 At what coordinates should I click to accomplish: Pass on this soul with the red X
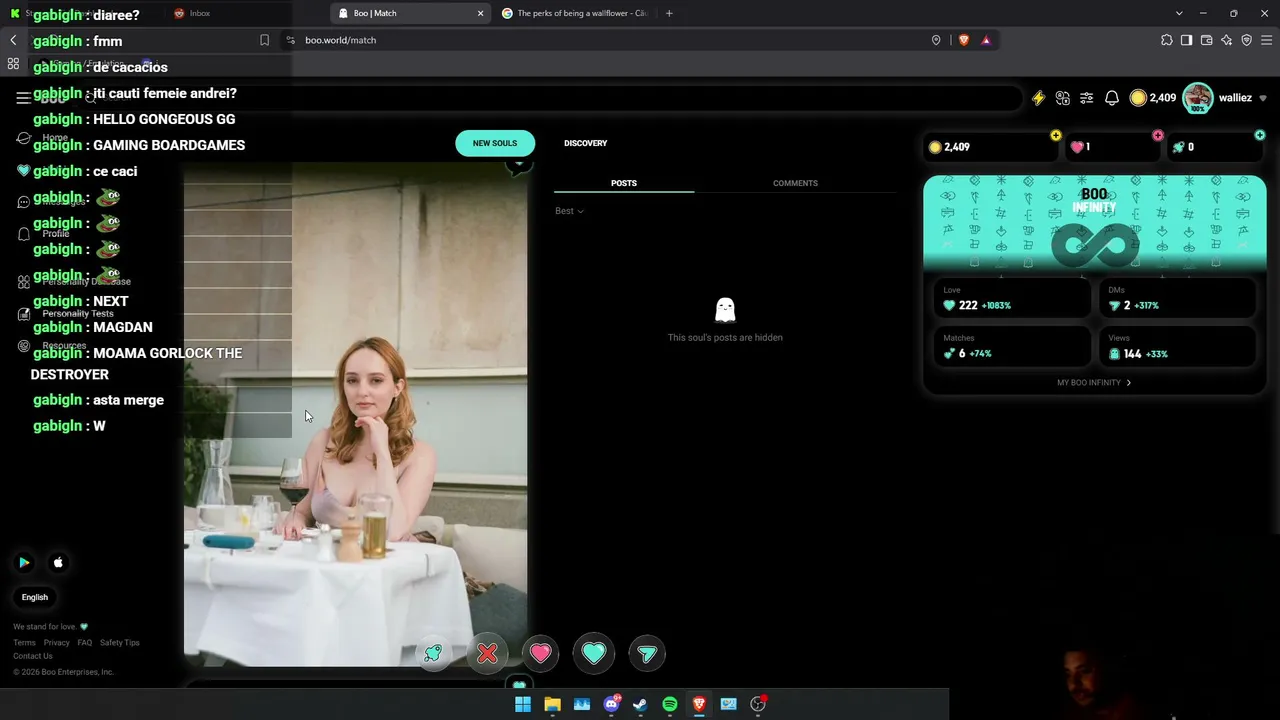coord(487,653)
